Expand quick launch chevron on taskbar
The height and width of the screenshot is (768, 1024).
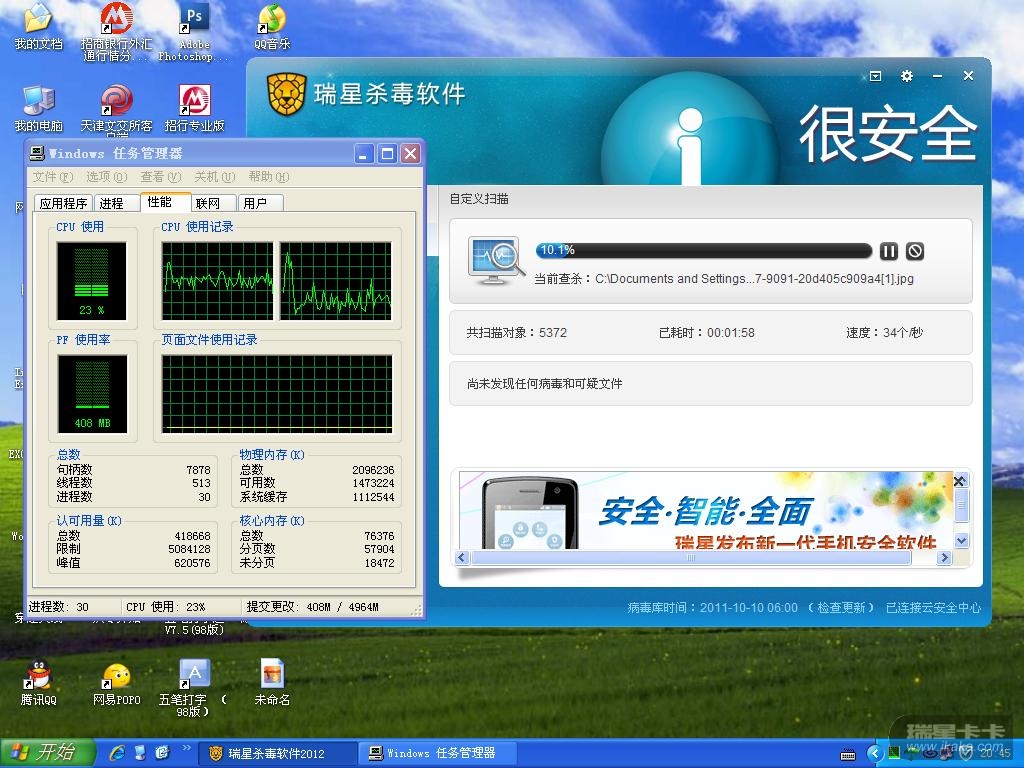coord(186,748)
